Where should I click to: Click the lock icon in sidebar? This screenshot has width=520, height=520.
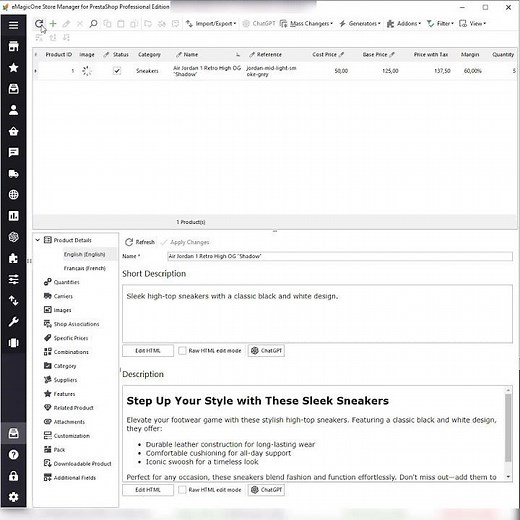(x=13, y=476)
